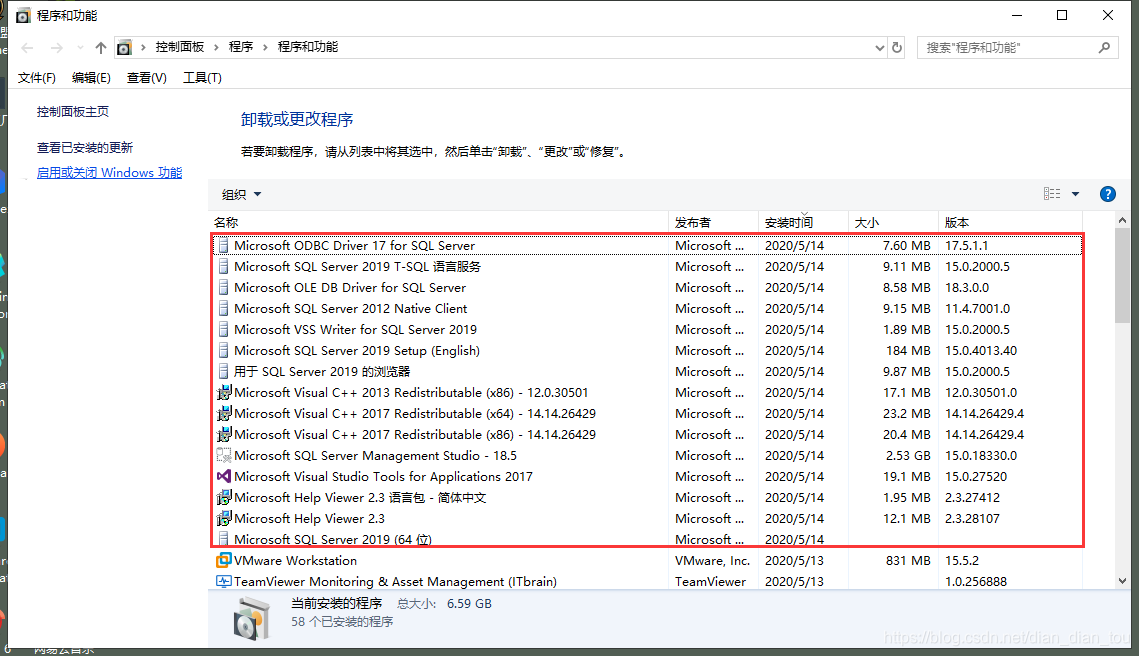Viewport: 1139px width, 656px height.
Task: Click 程序 in the breadcrumb path
Action: pyautogui.click(x=240, y=46)
